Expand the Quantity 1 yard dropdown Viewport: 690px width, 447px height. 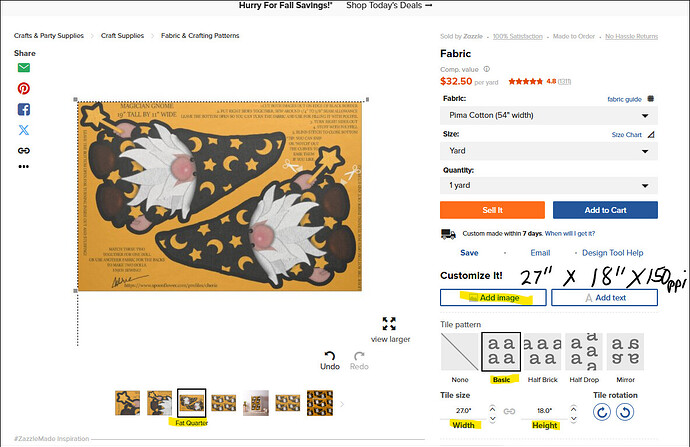[549, 185]
